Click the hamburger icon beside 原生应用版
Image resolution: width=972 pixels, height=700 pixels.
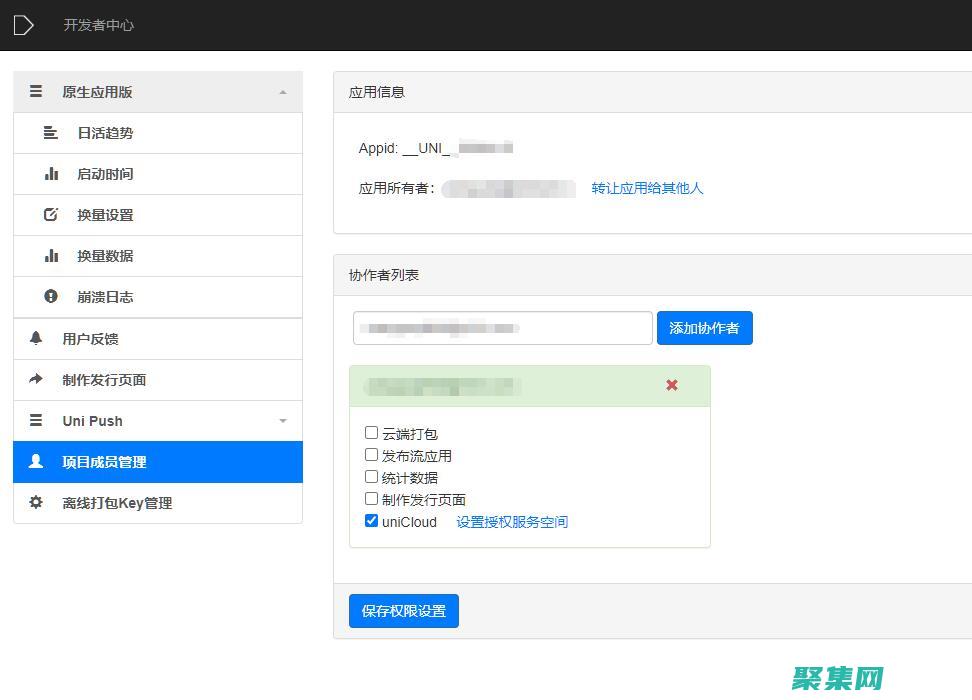click(x=36, y=91)
